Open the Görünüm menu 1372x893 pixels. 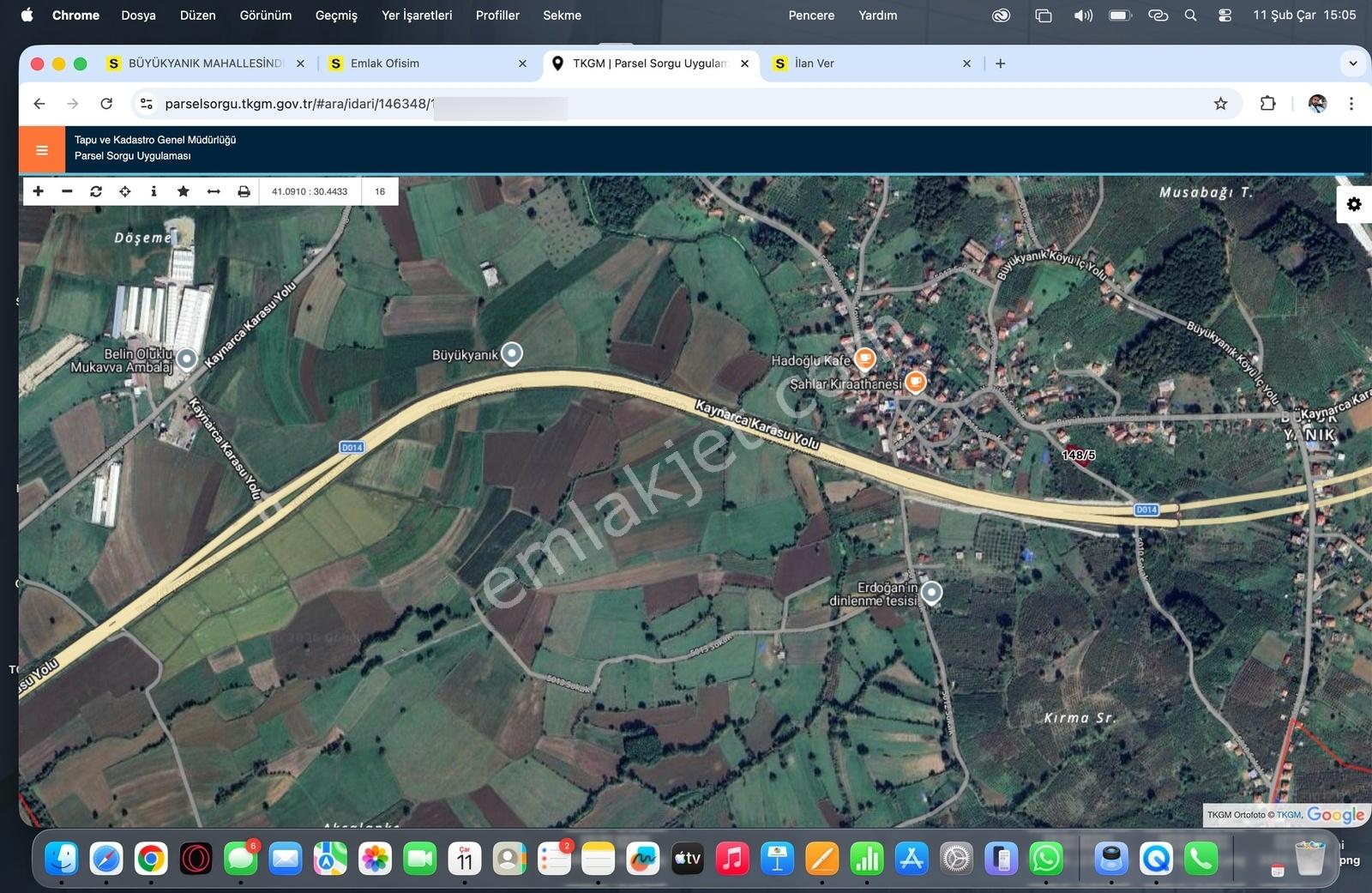[x=266, y=15]
